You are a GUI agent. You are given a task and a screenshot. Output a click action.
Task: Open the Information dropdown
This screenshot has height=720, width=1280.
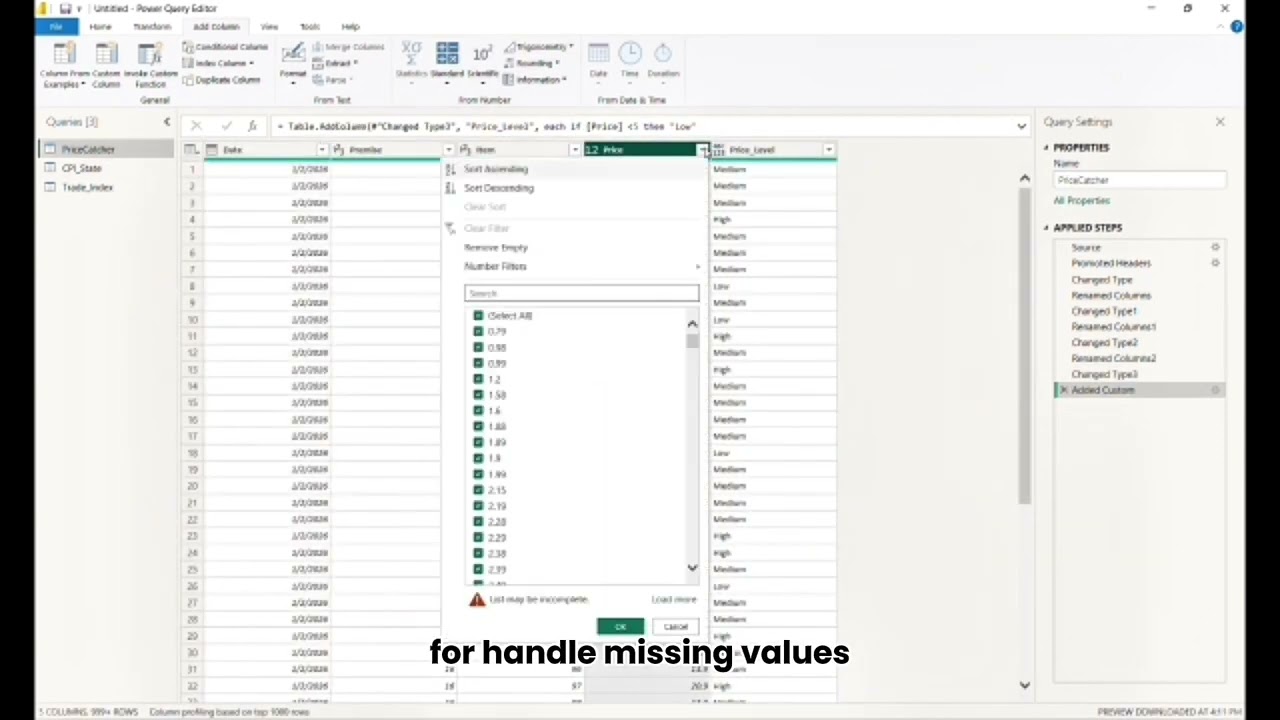pos(535,80)
